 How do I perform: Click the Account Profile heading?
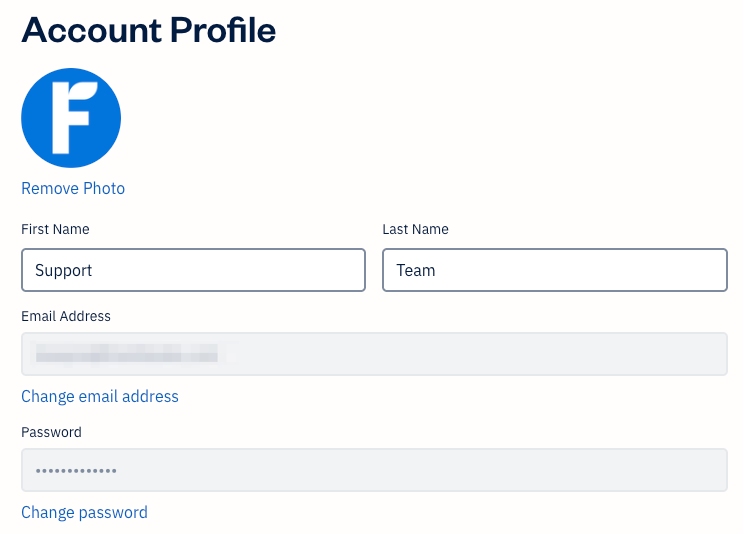(148, 31)
